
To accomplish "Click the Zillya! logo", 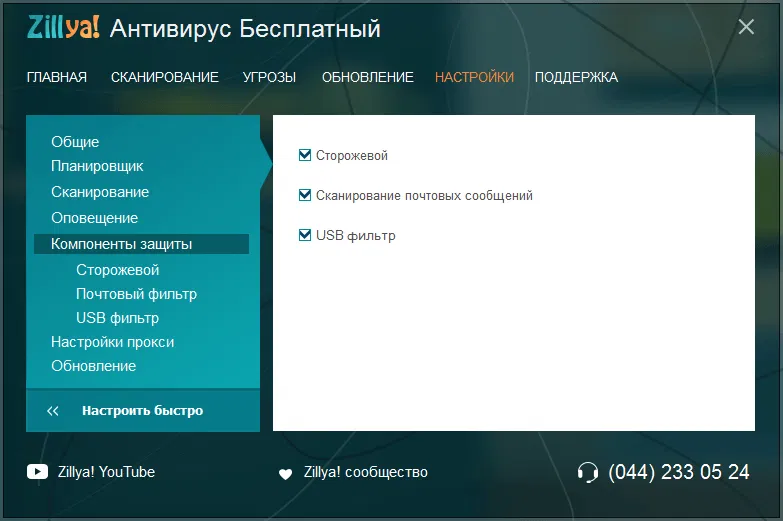I will [63, 27].
